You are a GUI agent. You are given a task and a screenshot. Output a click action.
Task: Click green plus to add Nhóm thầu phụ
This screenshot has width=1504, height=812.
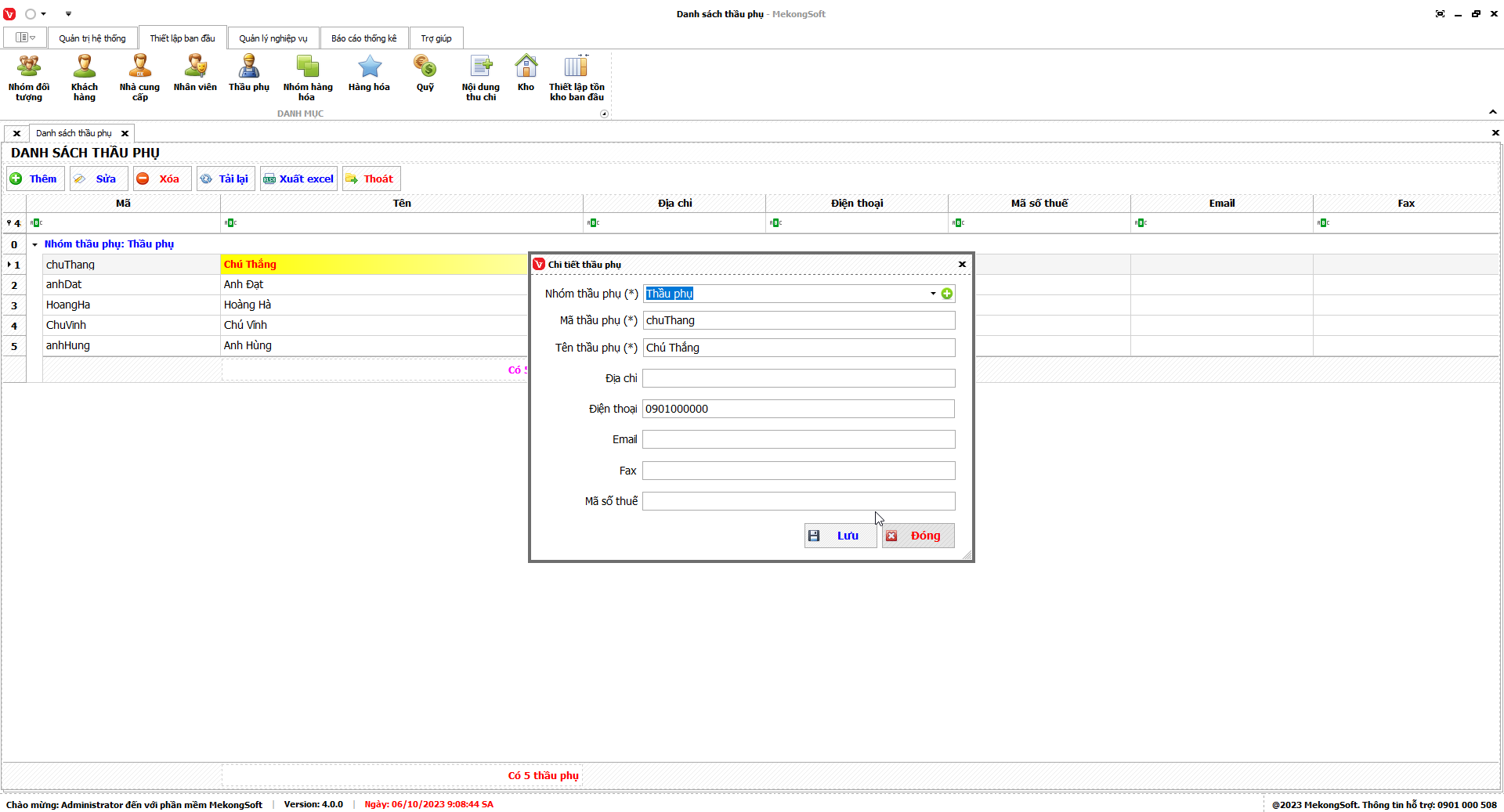[947, 294]
